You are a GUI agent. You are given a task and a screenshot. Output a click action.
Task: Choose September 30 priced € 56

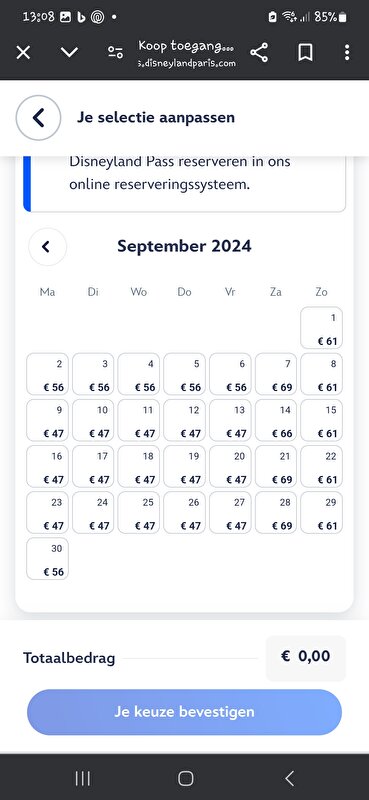[x=47, y=559]
